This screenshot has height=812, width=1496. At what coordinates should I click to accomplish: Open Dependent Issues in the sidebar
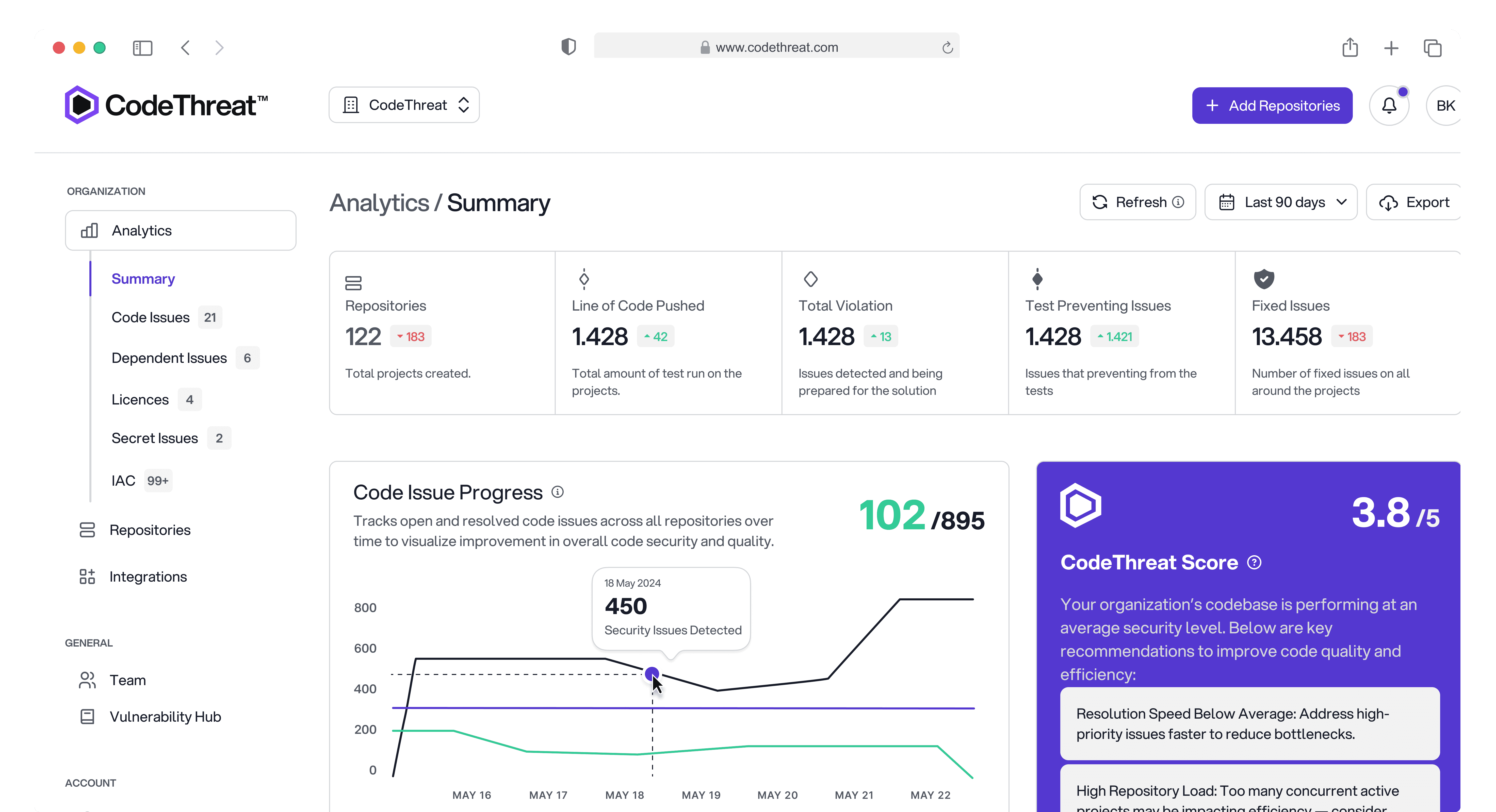coord(169,358)
